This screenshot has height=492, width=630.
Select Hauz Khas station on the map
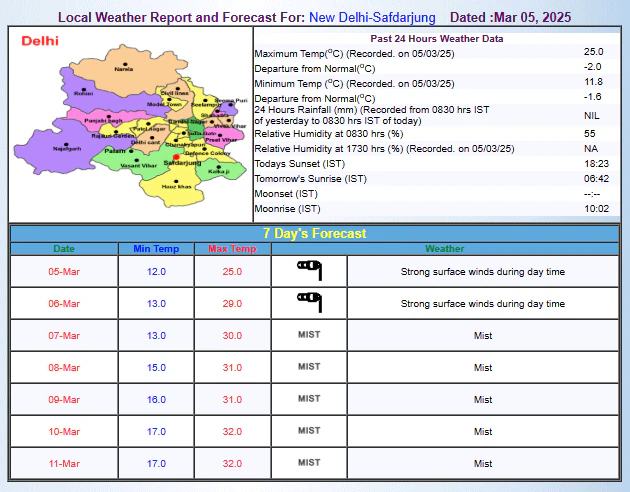pyautogui.click(x=175, y=181)
